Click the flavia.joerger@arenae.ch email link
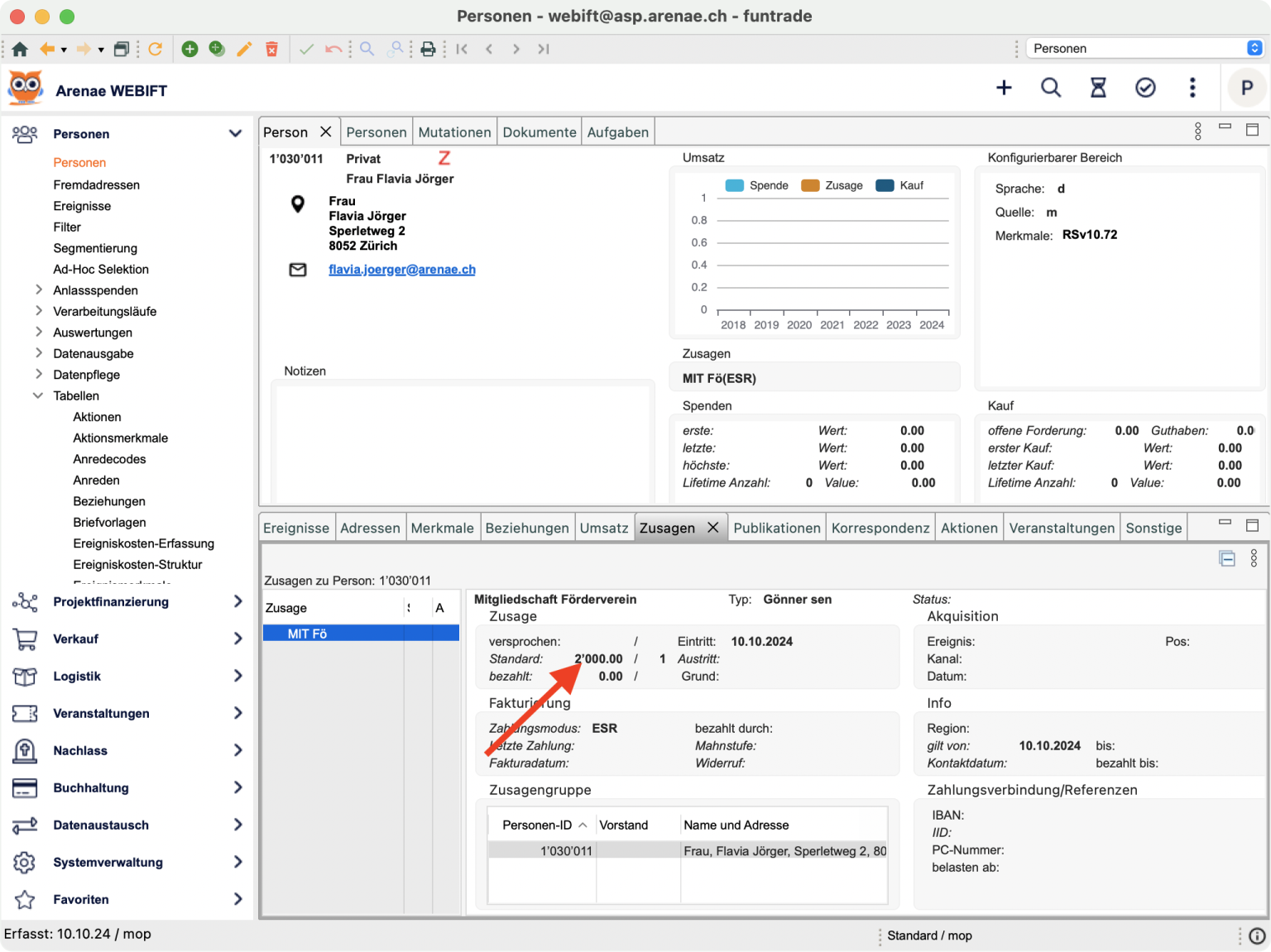Screen dimensions: 1271x952 point(402,270)
